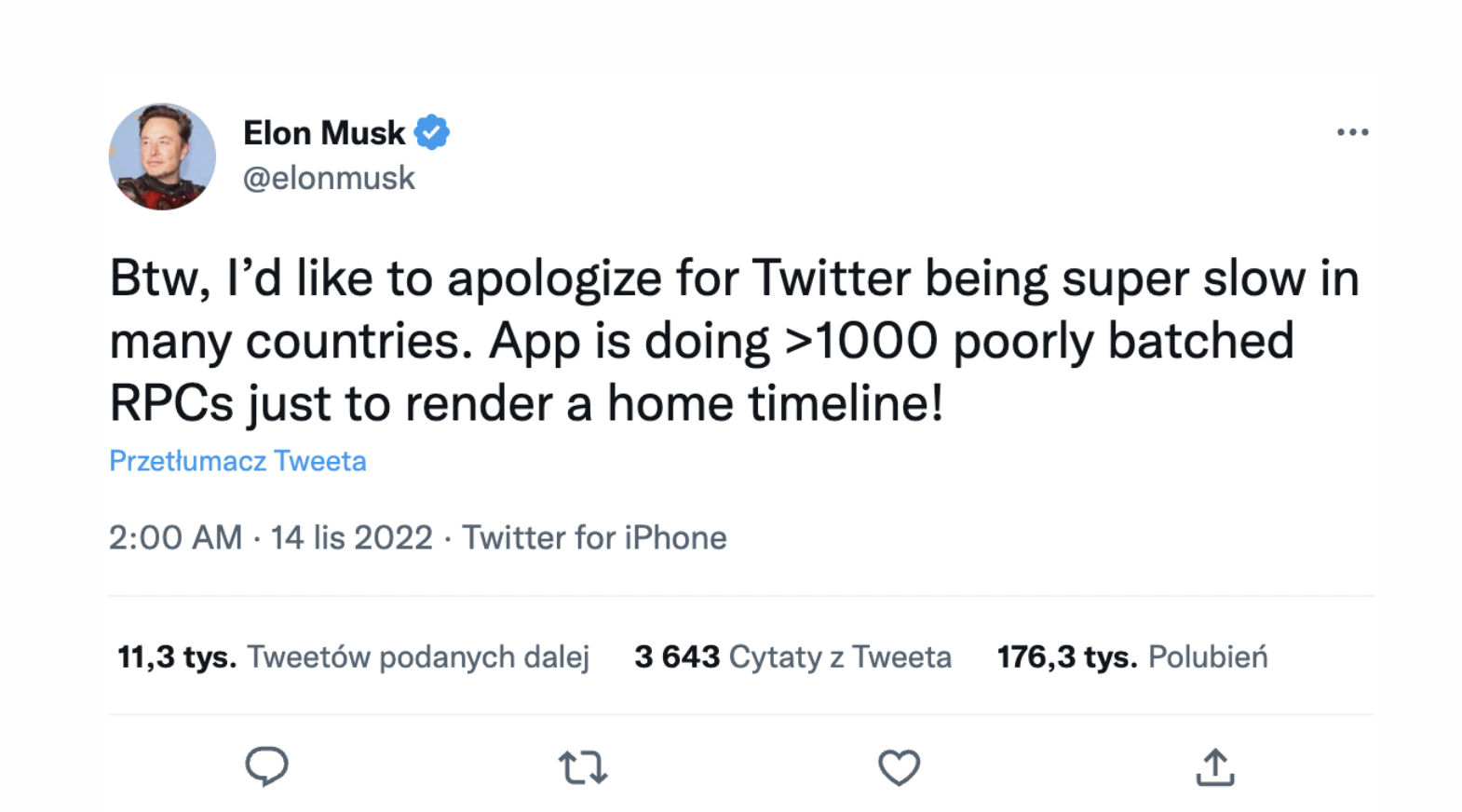The height and width of the screenshot is (812, 1462).
Task: Click the blue verified badge
Action: (432, 132)
